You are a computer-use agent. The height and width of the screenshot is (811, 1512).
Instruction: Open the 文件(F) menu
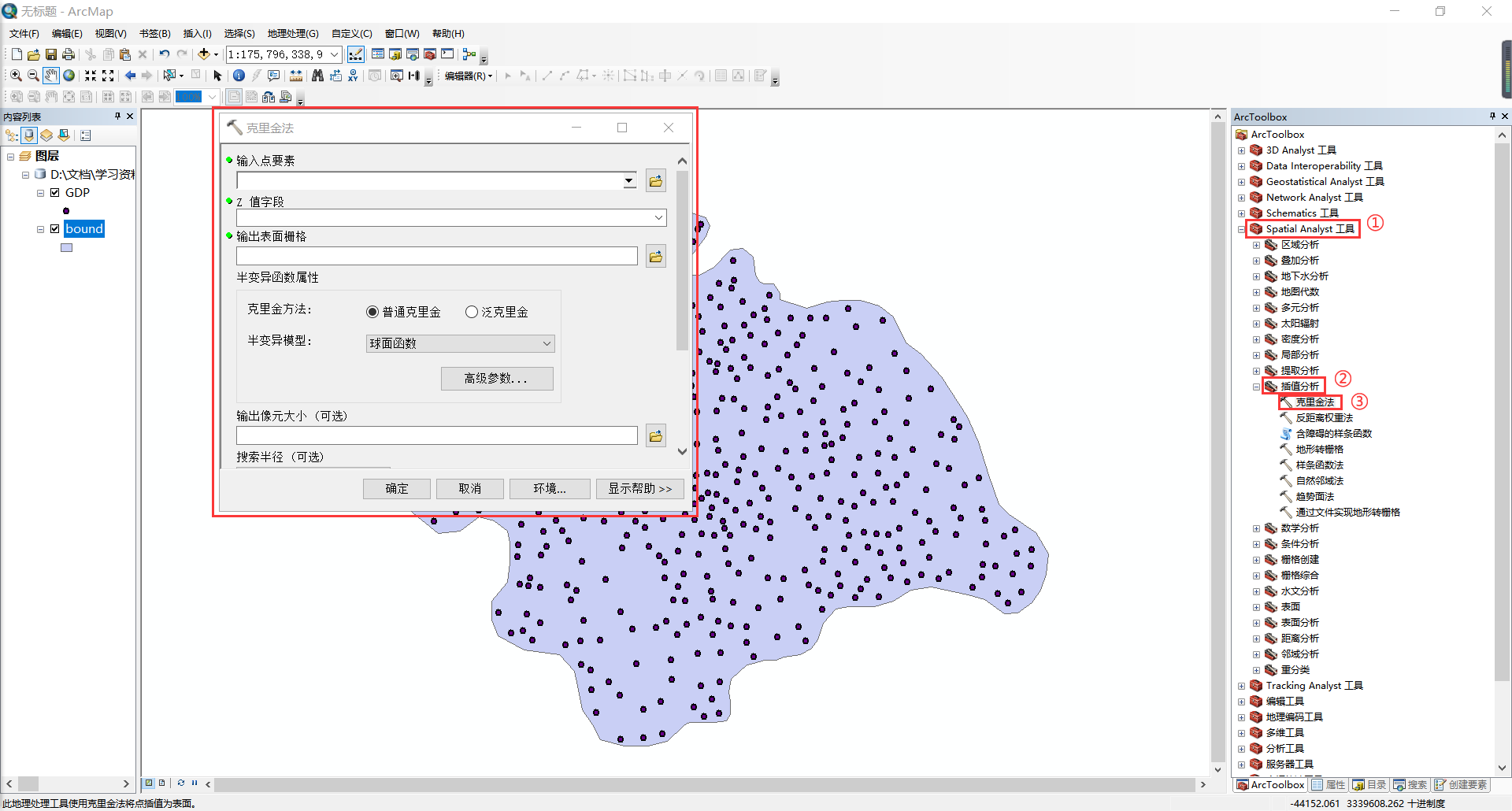24,33
